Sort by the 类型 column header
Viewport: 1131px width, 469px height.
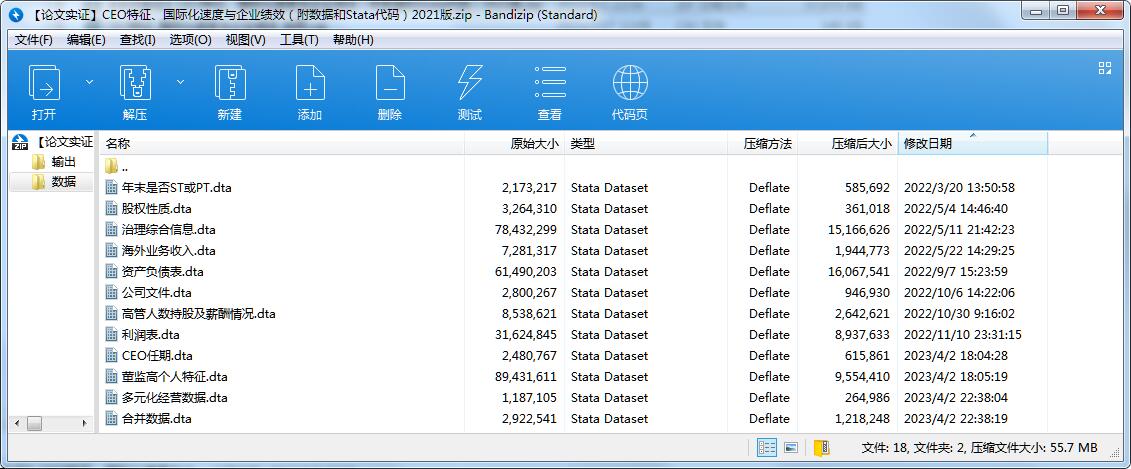pyautogui.click(x=646, y=144)
